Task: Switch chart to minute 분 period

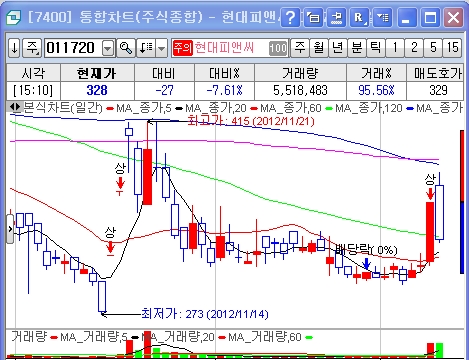Action: [357, 48]
